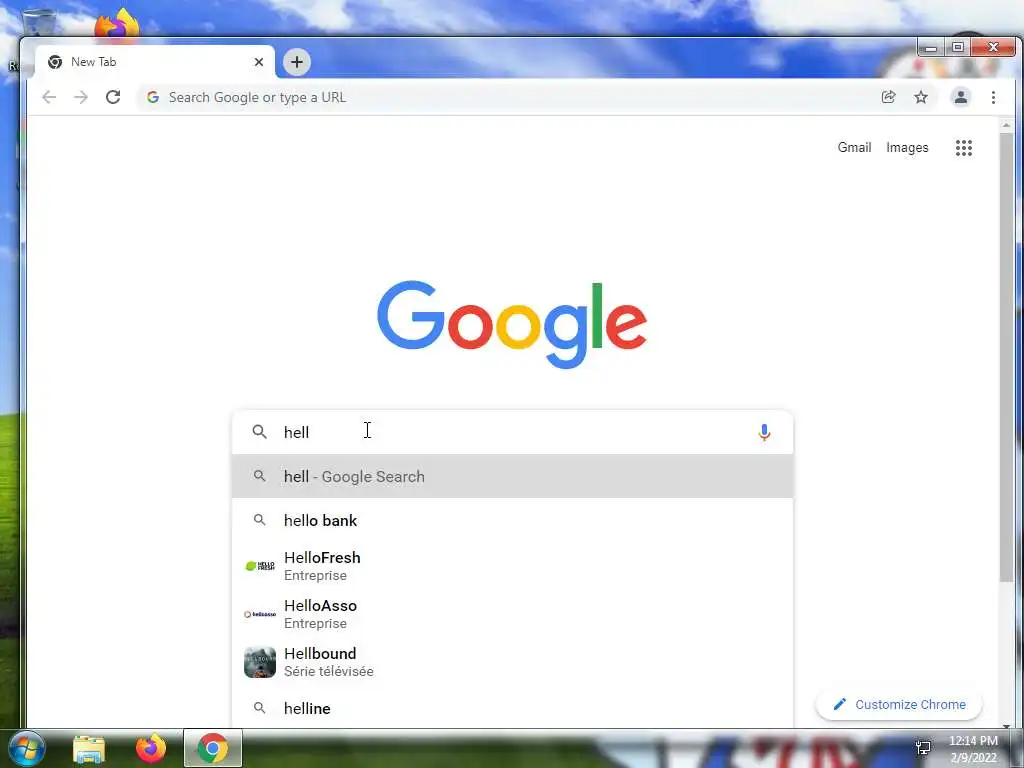Open Chrome's three-dot menu
The width and height of the screenshot is (1024, 768).
993,97
